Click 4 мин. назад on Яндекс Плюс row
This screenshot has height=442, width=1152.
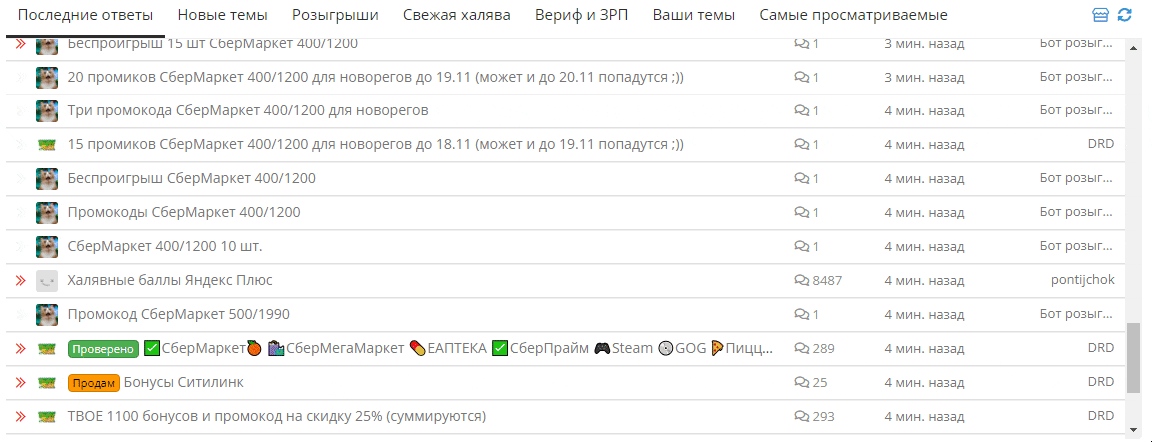pos(924,280)
